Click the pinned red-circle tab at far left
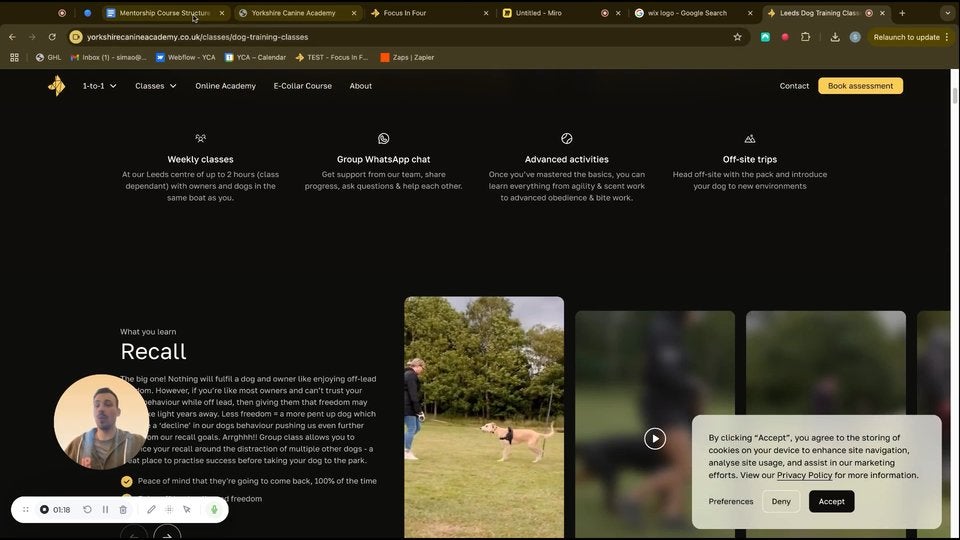960x540 pixels. 62,13
